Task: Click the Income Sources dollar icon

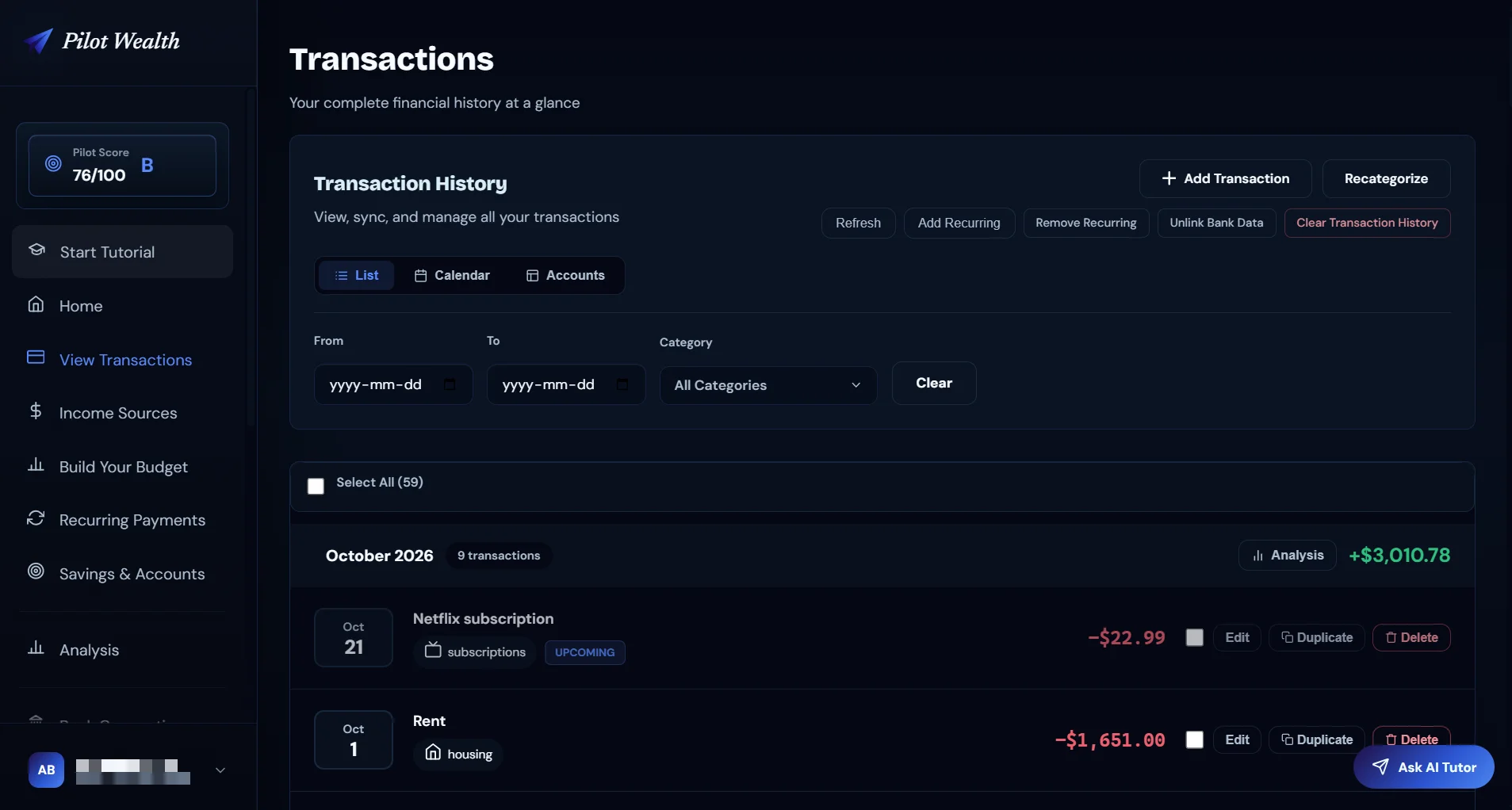Action: click(x=36, y=411)
